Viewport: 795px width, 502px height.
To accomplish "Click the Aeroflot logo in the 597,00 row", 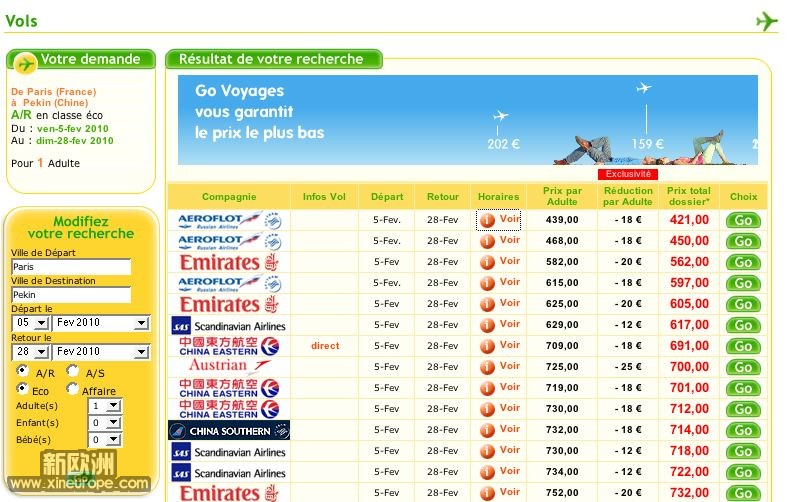I will tap(230, 283).
